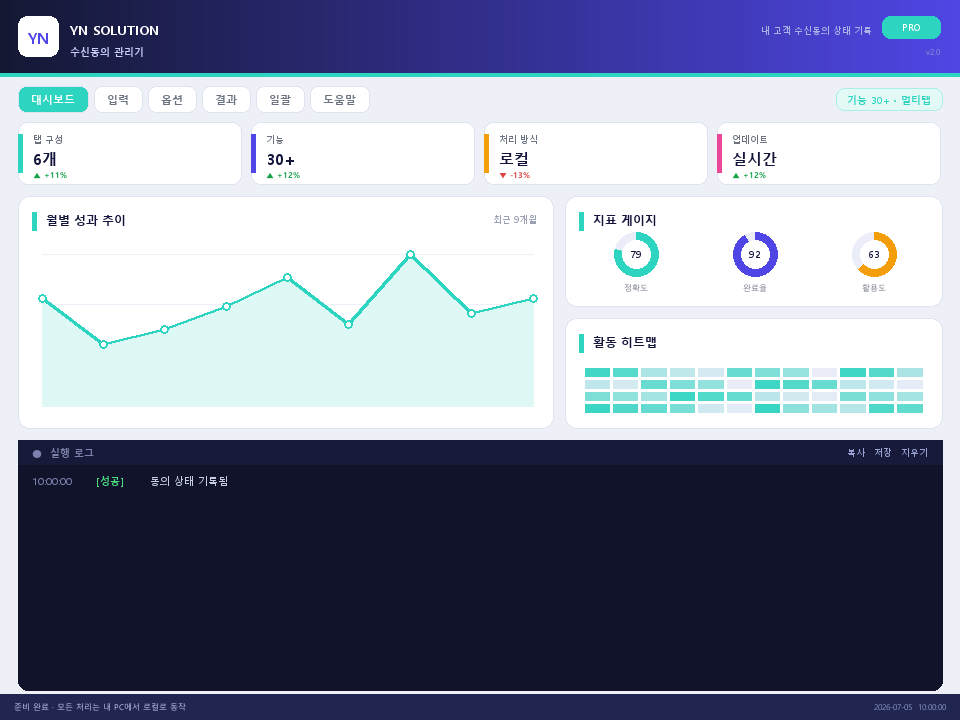This screenshot has width=960, height=720.
Task: Click the 완료율 gauge showing 92
Action: tap(755, 255)
